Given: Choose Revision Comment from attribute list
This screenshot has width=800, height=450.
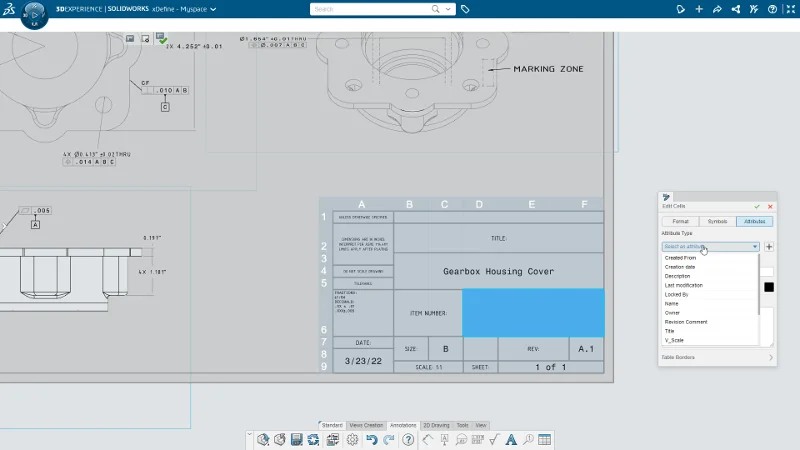Looking at the screenshot, I should coord(686,322).
